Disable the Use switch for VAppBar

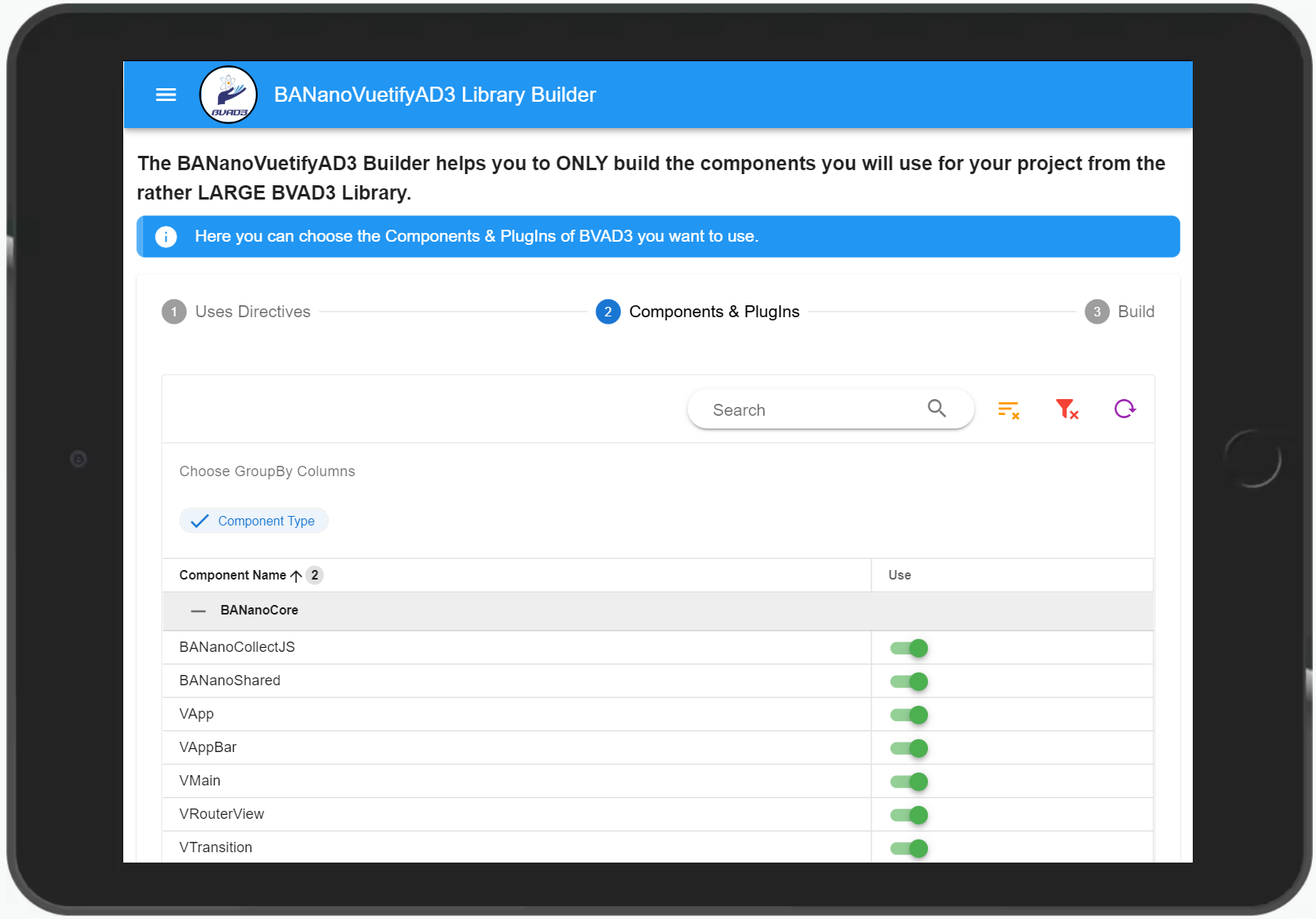click(x=909, y=748)
